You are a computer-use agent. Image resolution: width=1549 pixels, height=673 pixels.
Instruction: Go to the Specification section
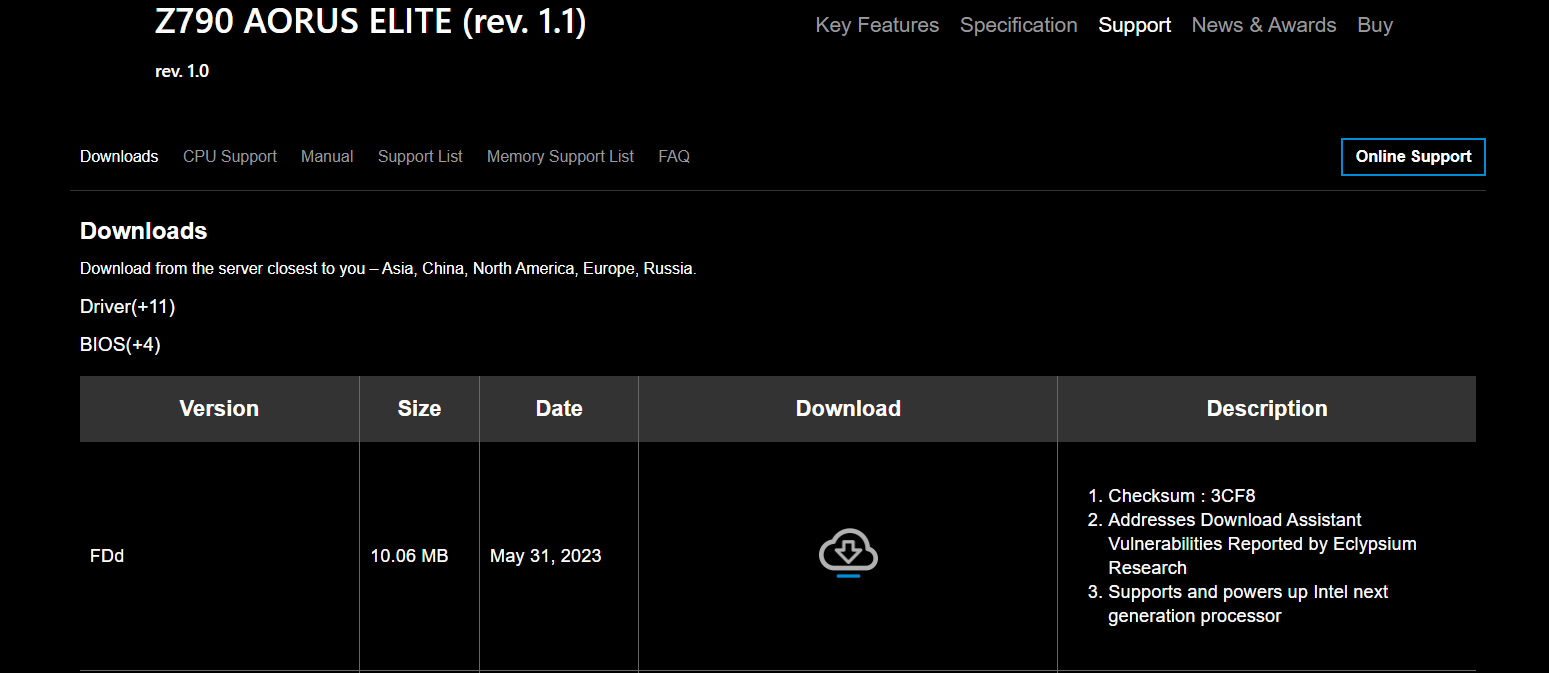(x=1018, y=25)
